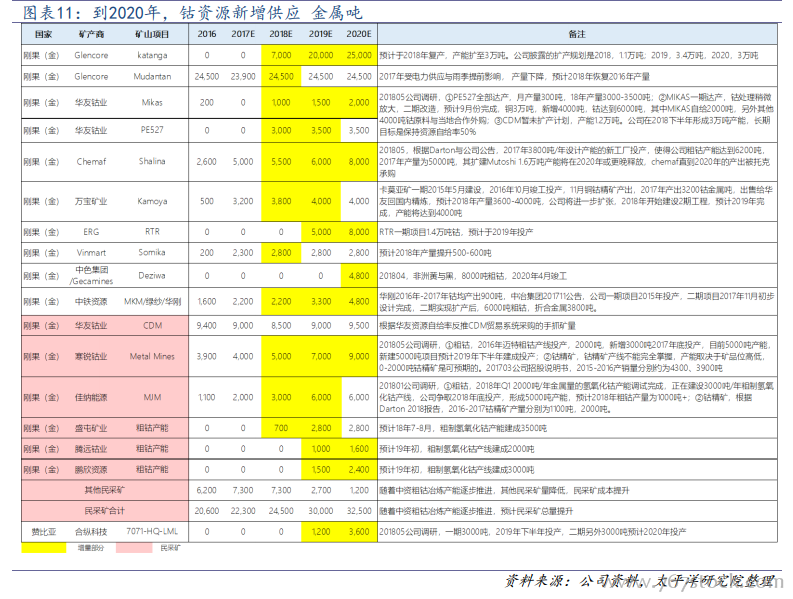Click the 2016 column header
This screenshot has height=599, width=793.
(207, 34)
